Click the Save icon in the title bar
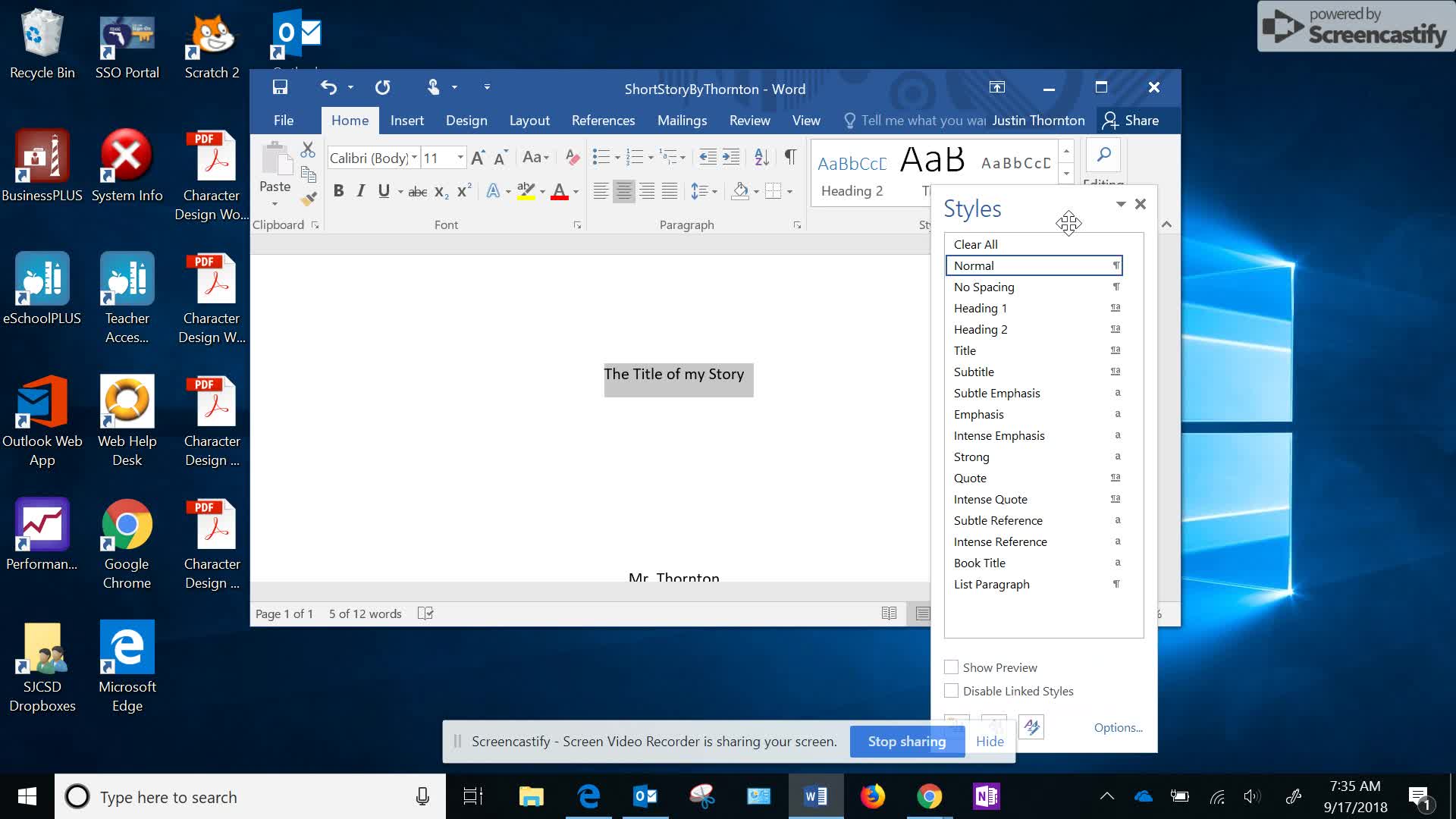Viewport: 1456px width, 819px height. click(280, 87)
